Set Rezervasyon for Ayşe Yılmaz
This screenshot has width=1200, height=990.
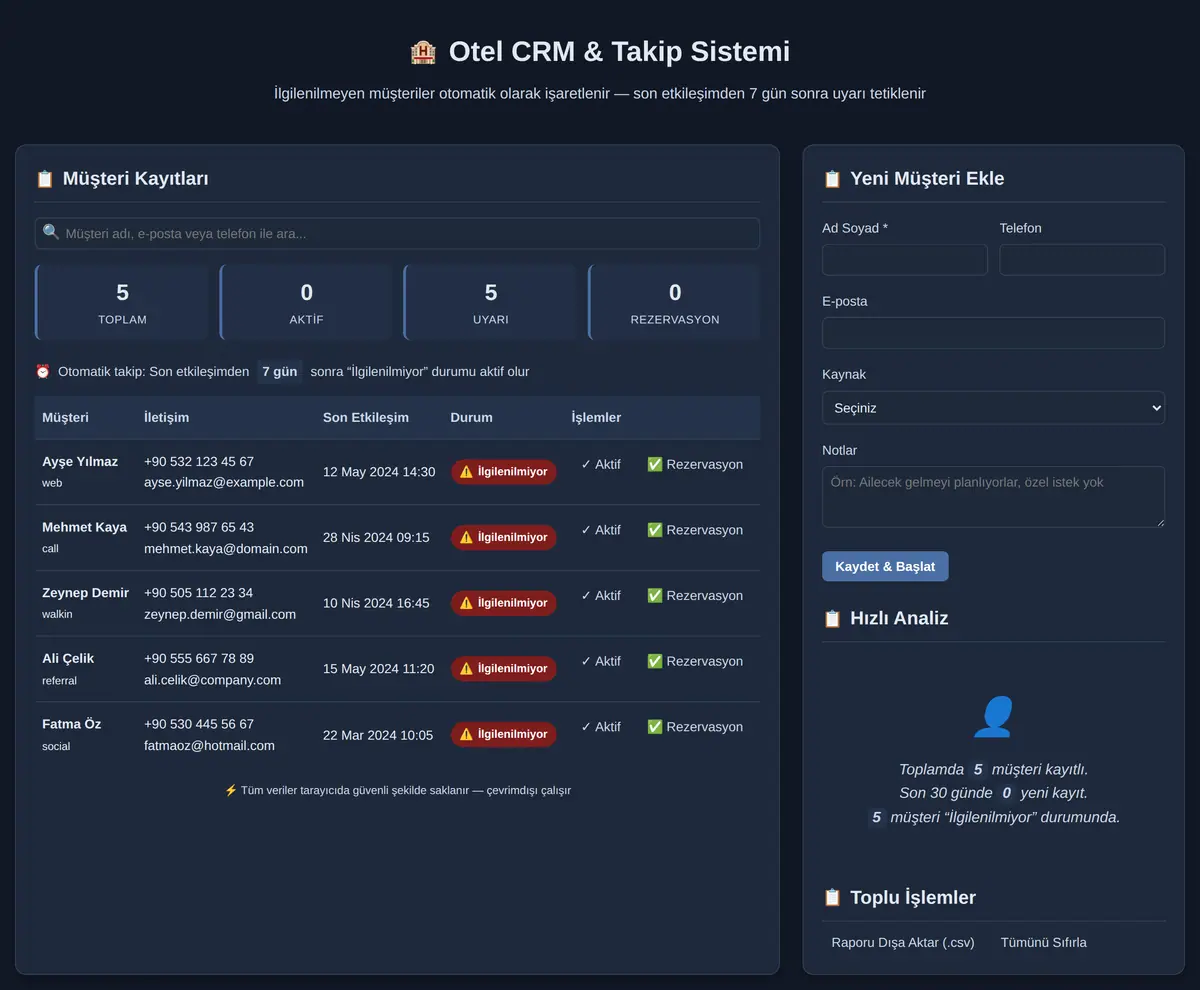(x=695, y=465)
